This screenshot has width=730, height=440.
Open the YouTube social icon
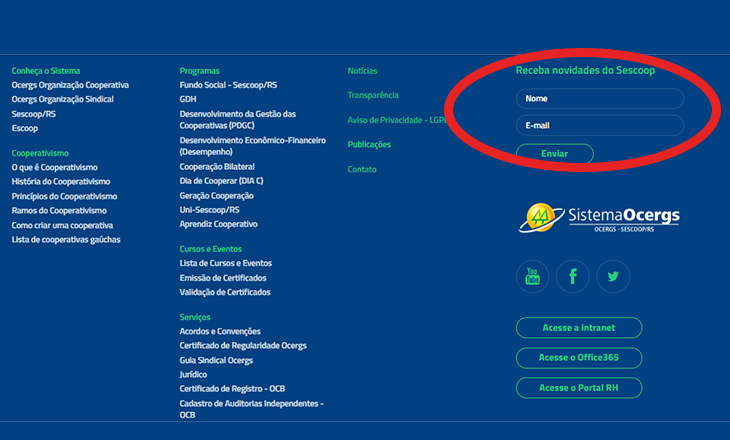[533, 277]
